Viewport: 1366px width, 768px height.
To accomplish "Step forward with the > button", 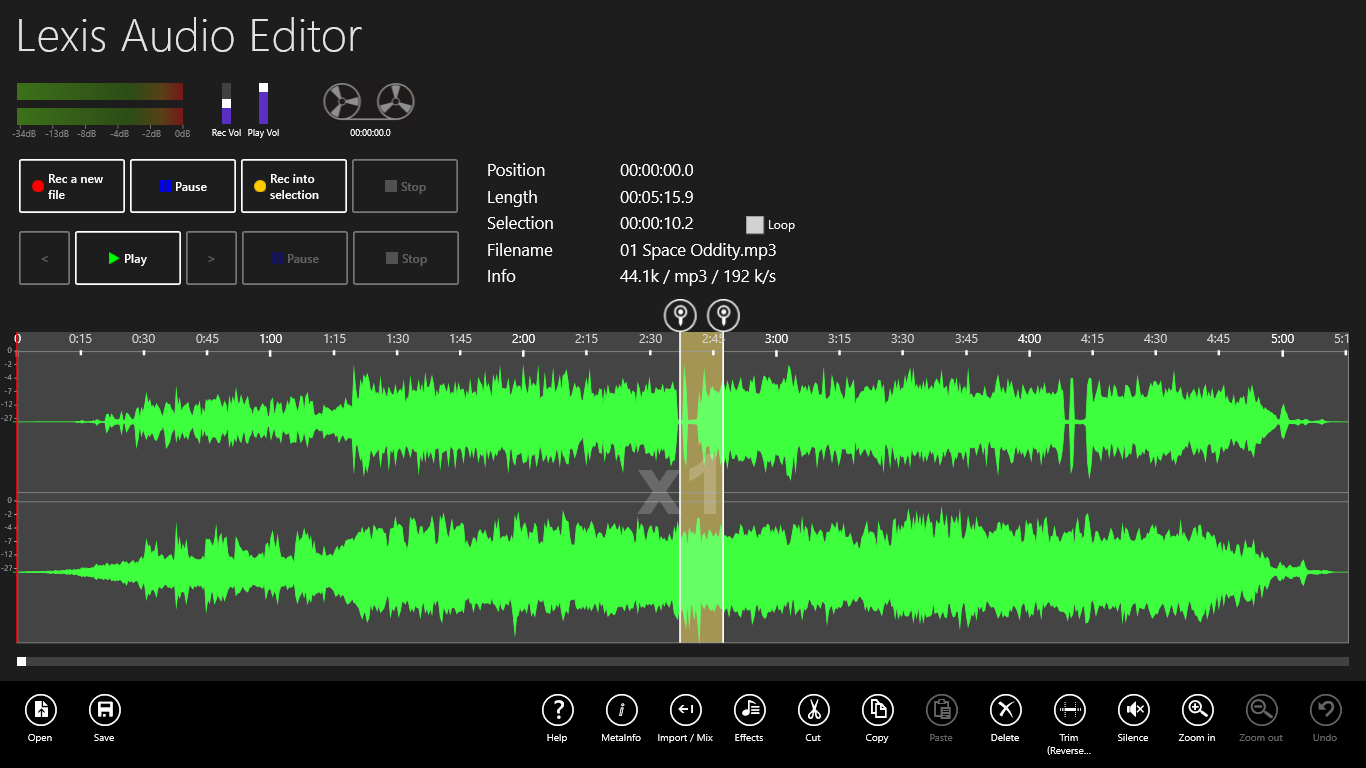I will (211, 258).
